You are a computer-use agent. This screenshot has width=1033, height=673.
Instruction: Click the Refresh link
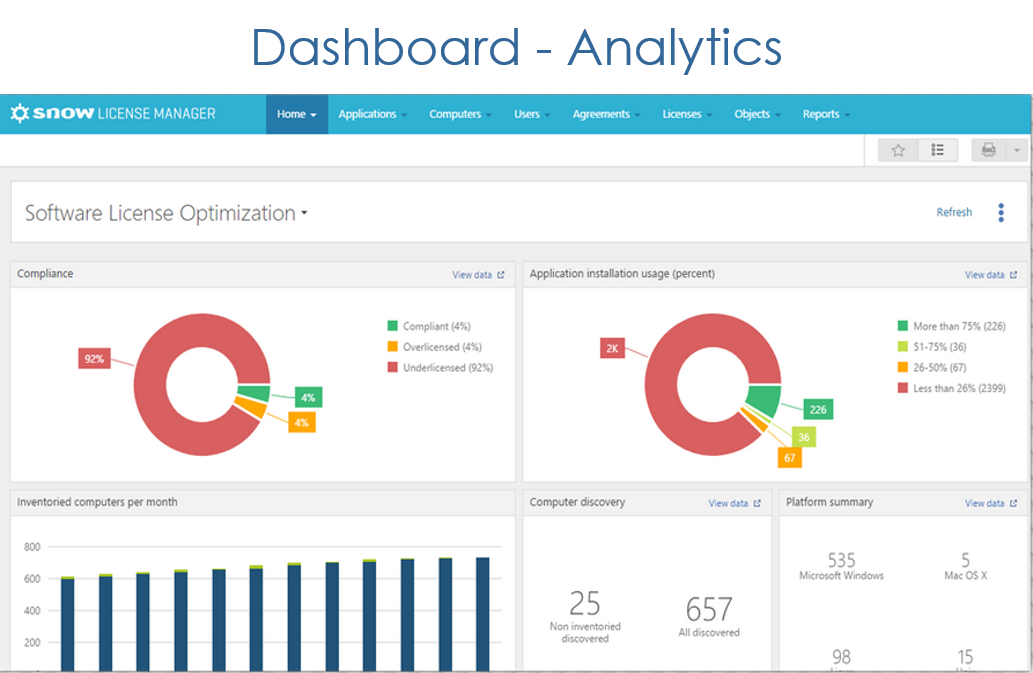(x=954, y=212)
